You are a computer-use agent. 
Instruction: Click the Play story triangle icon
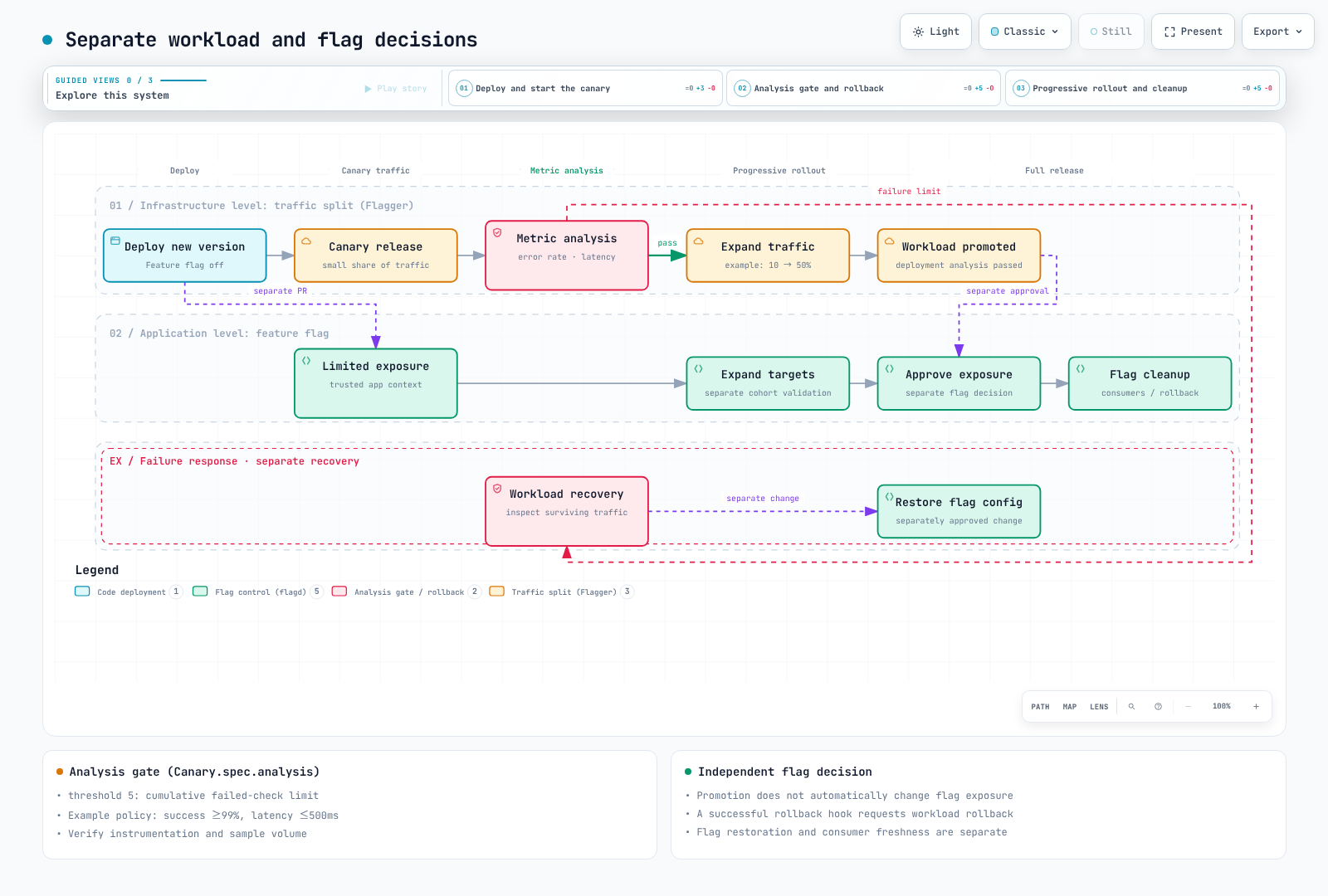(368, 89)
